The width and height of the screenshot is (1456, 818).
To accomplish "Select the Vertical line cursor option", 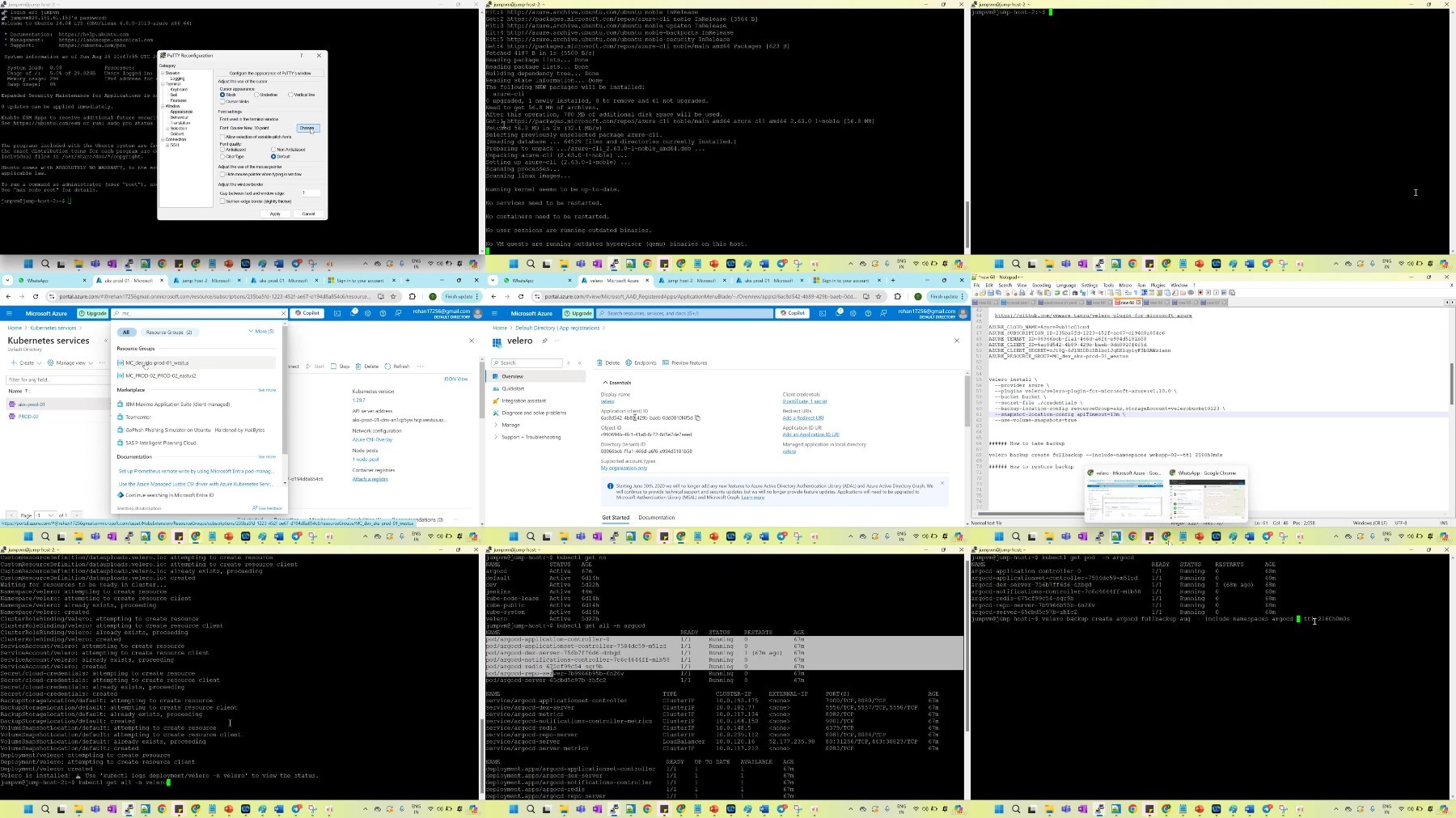I will tap(290, 95).
